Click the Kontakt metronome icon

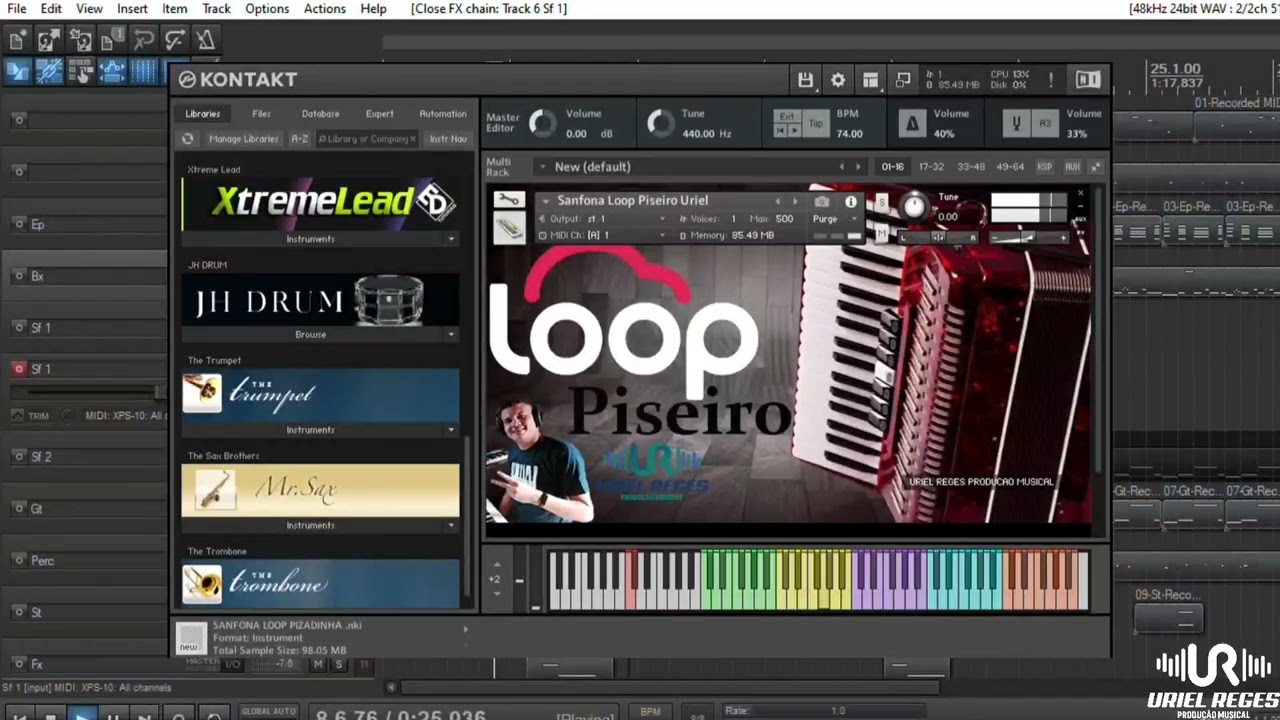tap(912, 123)
